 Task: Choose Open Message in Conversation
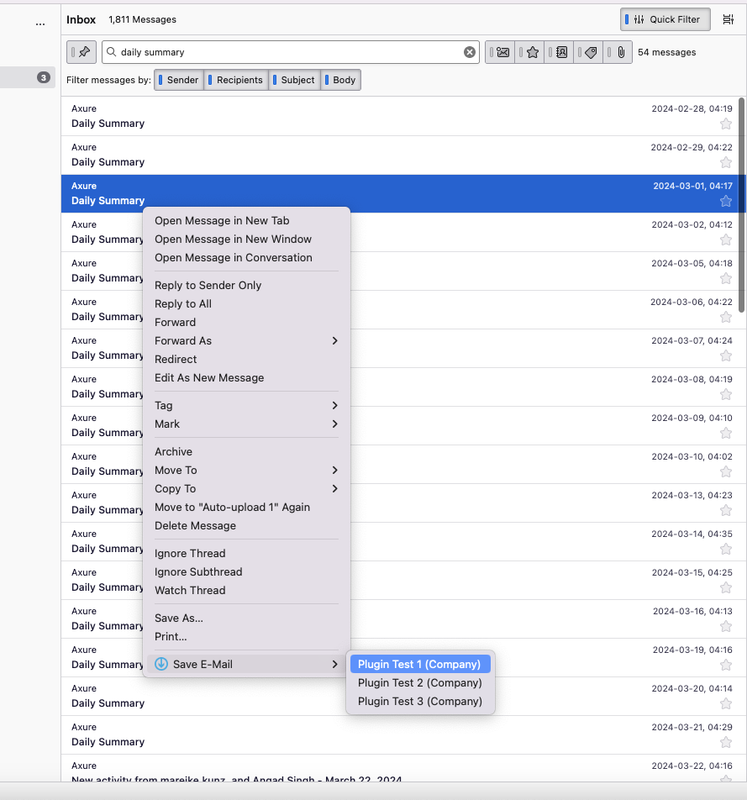tap(246, 258)
